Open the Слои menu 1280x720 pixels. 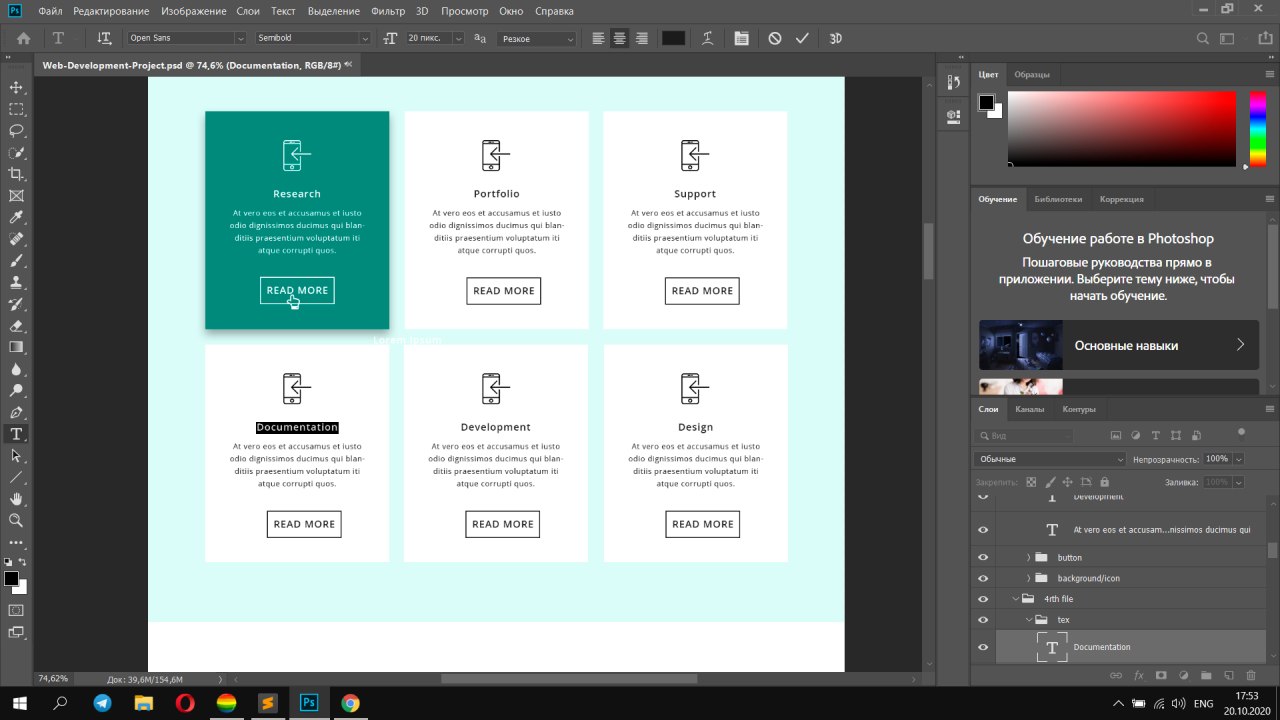coord(248,11)
